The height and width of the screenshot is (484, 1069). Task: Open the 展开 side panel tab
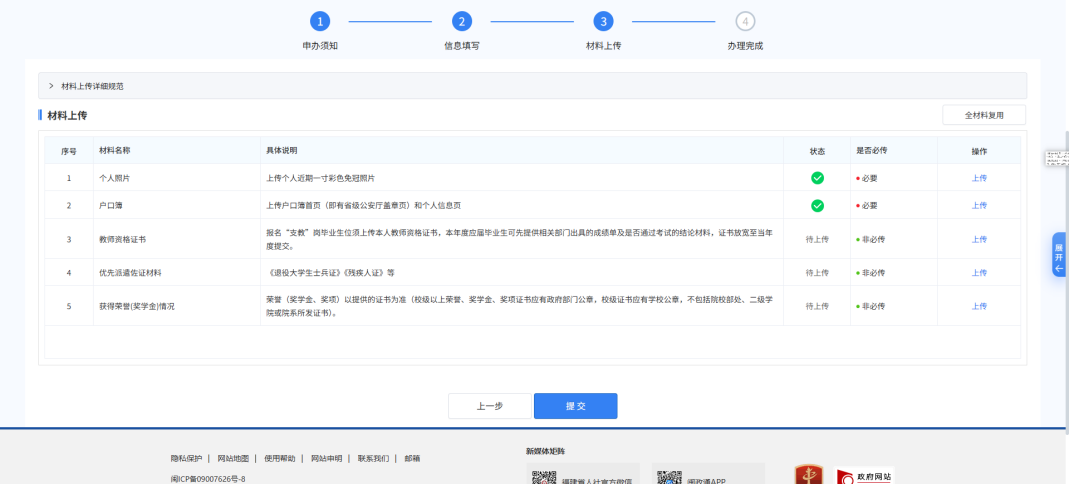coord(1059,255)
